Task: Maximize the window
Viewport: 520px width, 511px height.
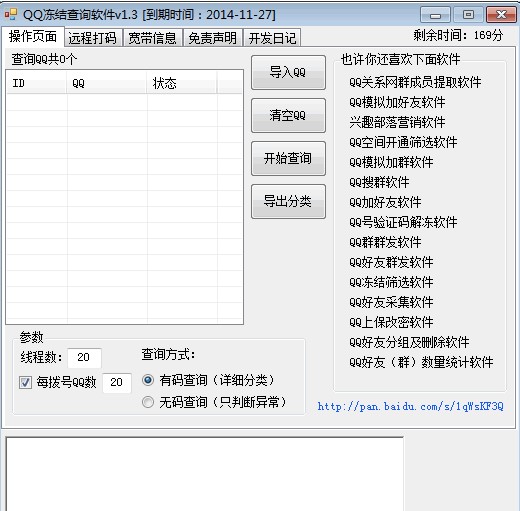Action: pyautogui.click(x=468, y=15)
